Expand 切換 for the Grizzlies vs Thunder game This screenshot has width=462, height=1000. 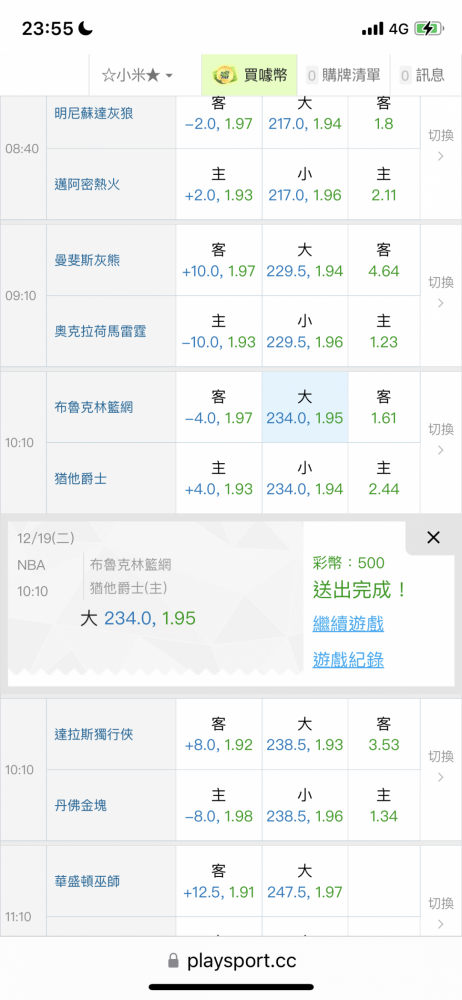[441, 292]
